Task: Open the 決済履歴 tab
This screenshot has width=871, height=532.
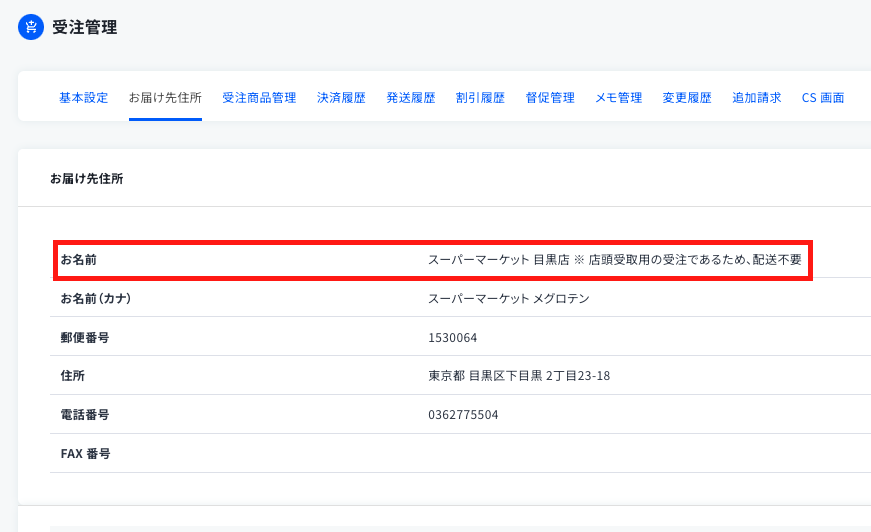Action: click(341, 98)
